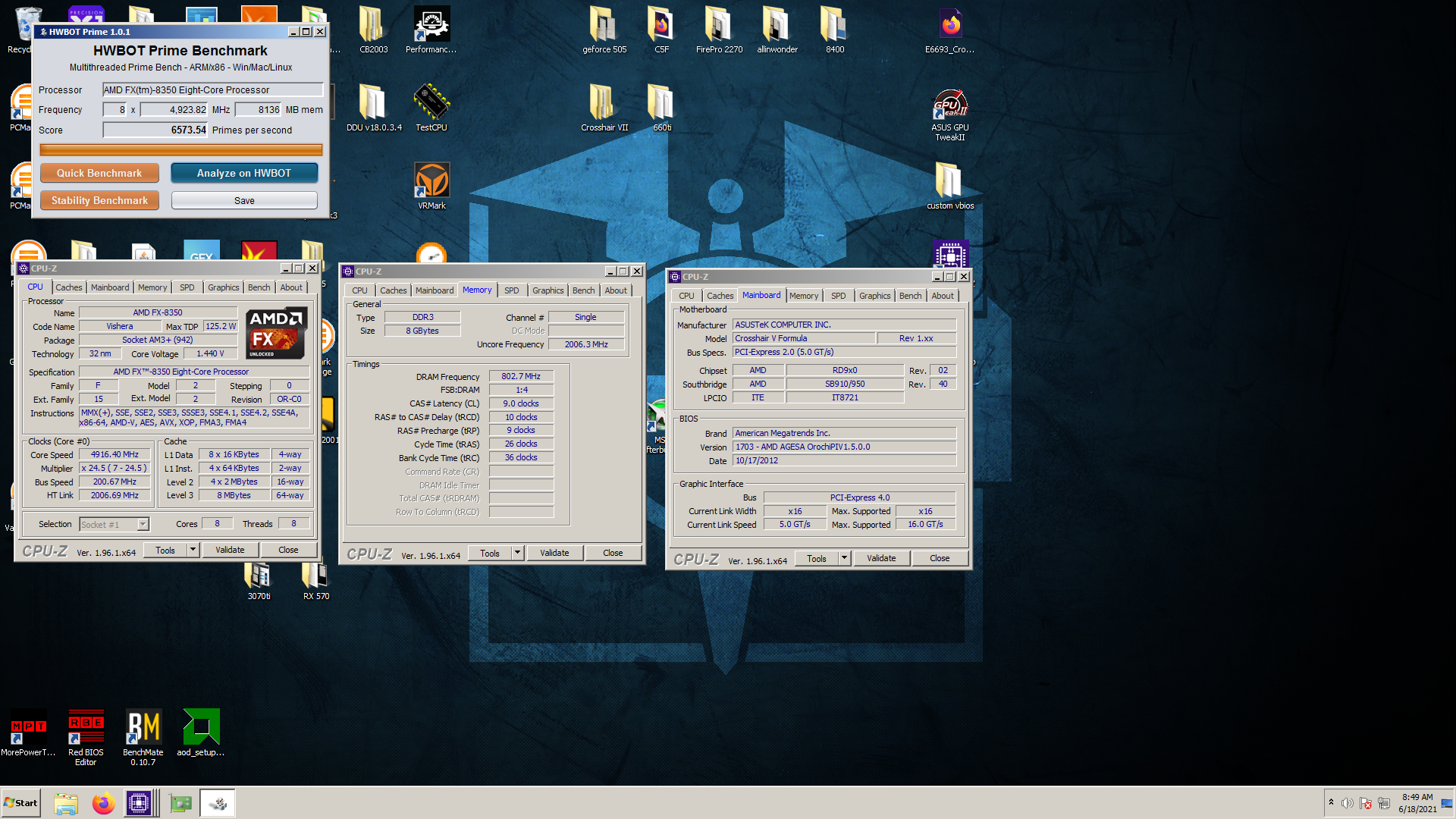Viewport: 1456px width, 819px height.
Task: Open the 660ti folder icon
Action: (661, 108)
